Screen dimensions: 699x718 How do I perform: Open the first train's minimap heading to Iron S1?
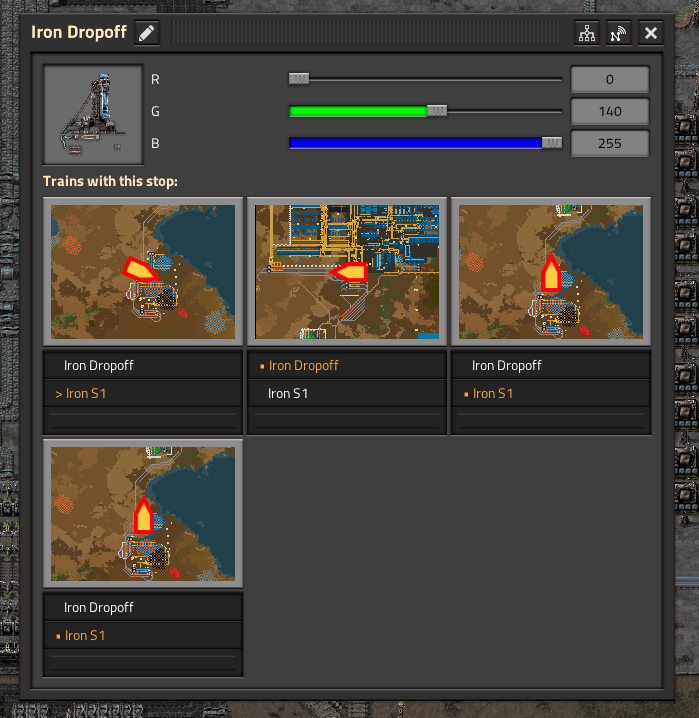pyautogui.click(x=143, y=272)
